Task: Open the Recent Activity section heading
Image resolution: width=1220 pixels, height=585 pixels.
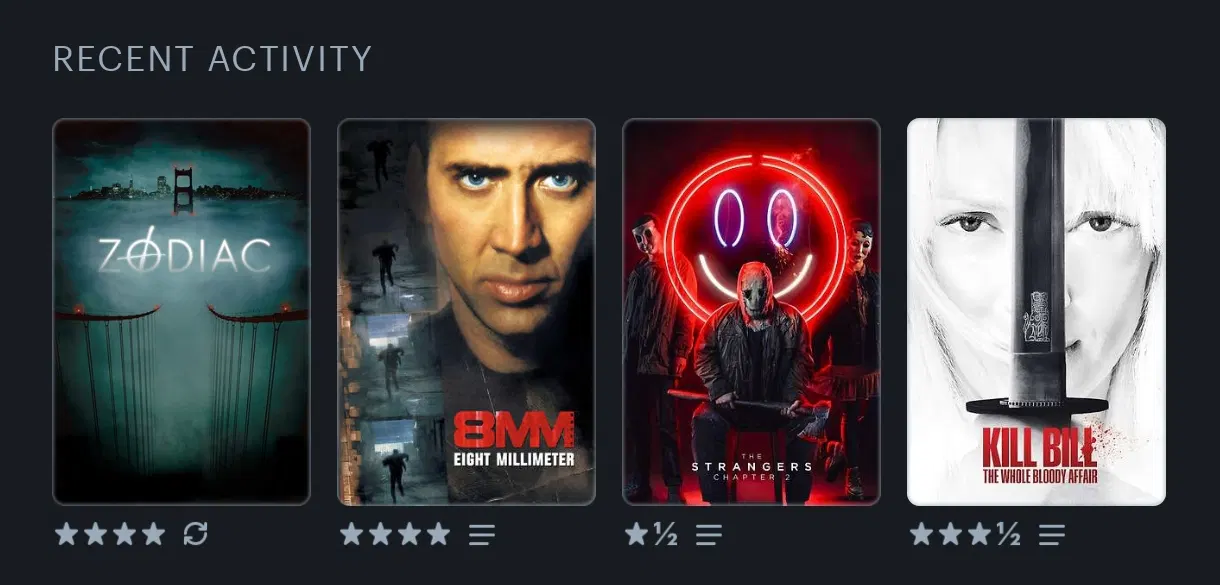Action: [212, 59]
